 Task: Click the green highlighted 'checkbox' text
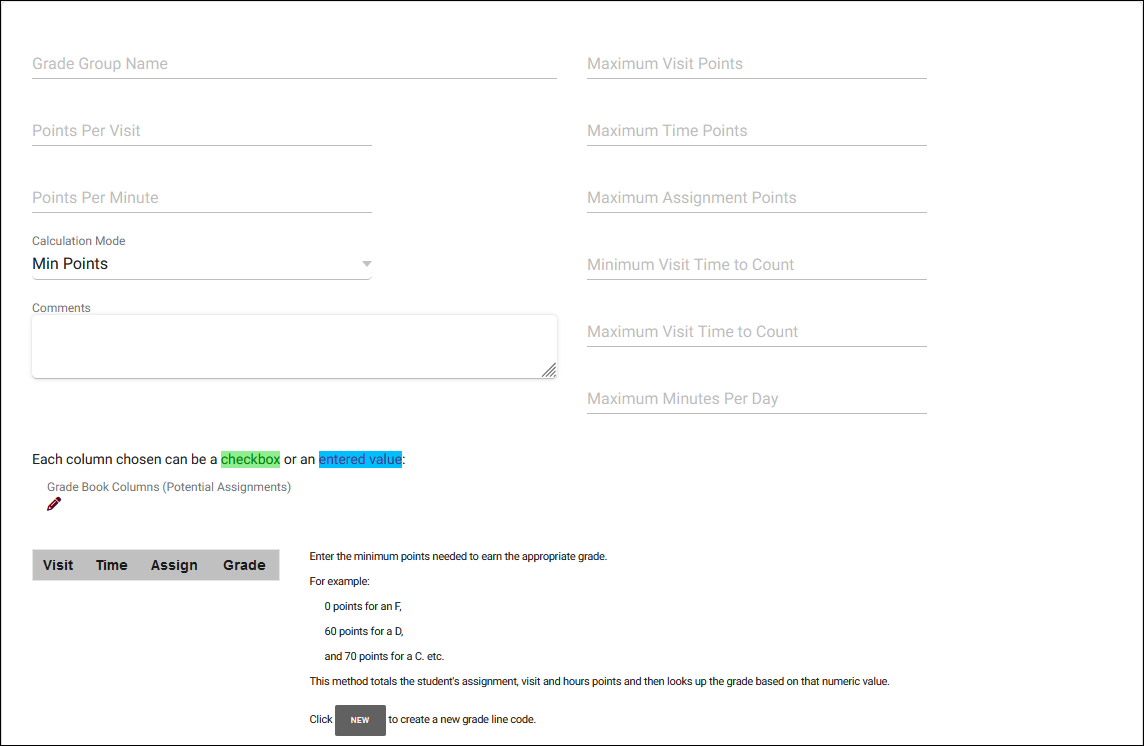pos(250,459)
